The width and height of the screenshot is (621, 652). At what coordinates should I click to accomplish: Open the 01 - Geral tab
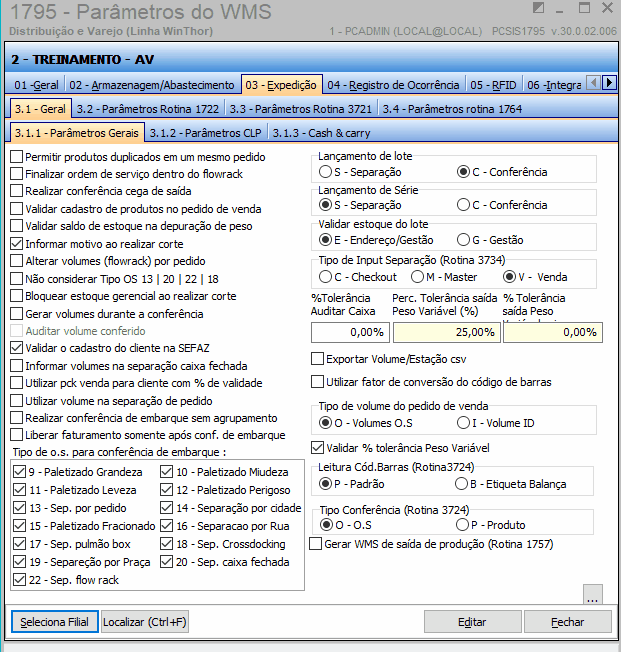click(x=36, y=85)
